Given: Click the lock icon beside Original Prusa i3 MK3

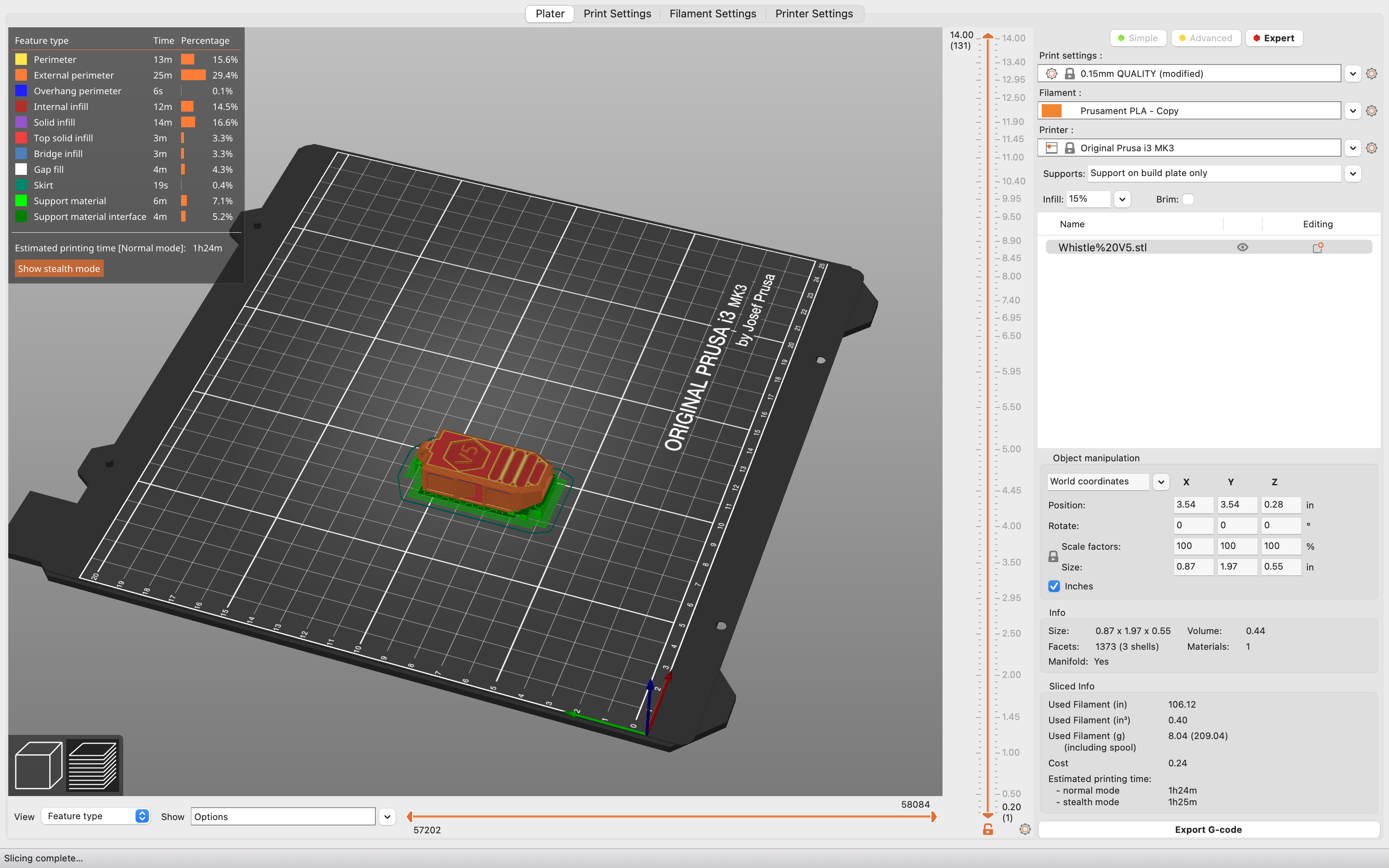Looking at the screenshot, I should coord(1069,148).
